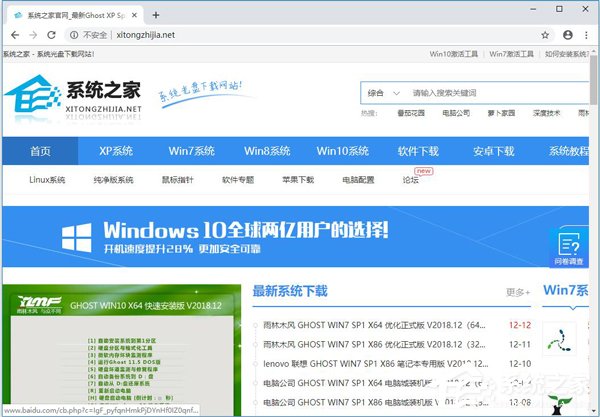This screenshot has width=600, height=417.
Task: Go to 纯净版系统 in the sub navigation
Action: pos(113,180)
